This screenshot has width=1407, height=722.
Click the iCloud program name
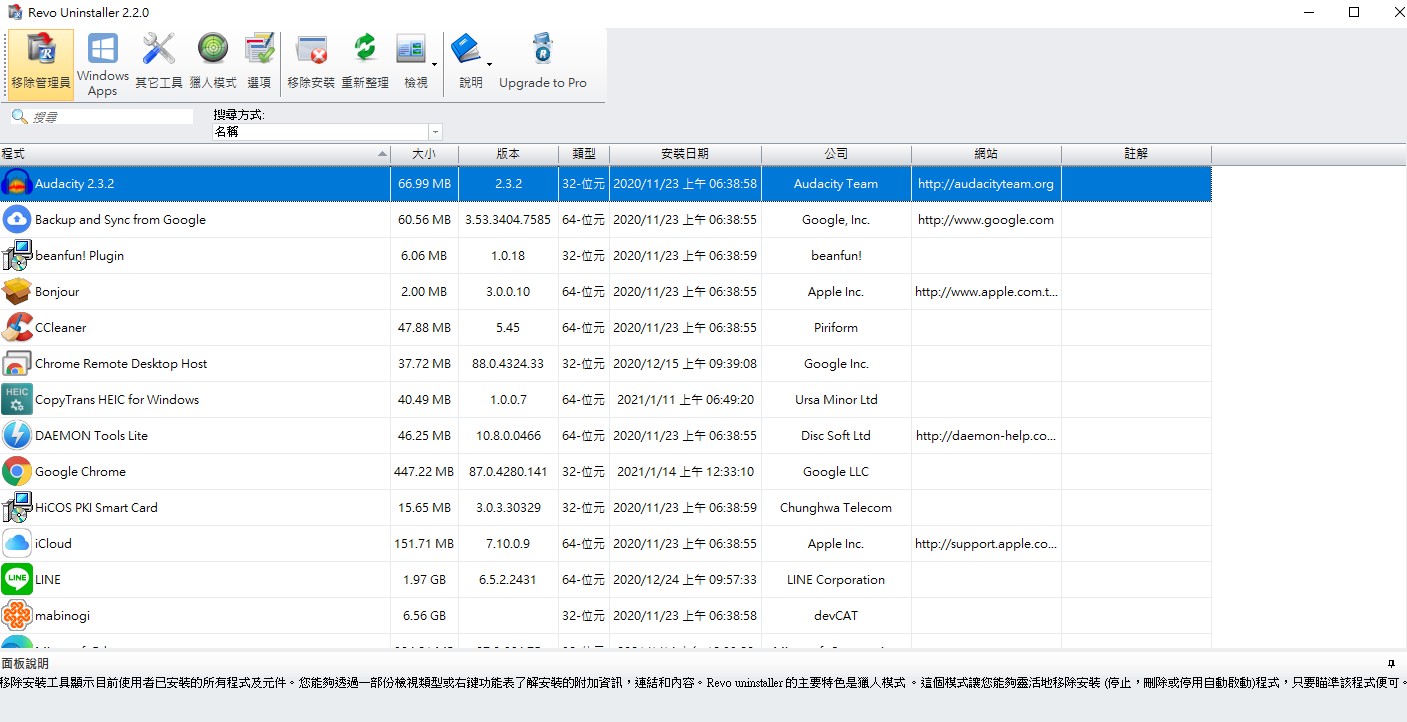pyautogui.click(x=53, y=544)
